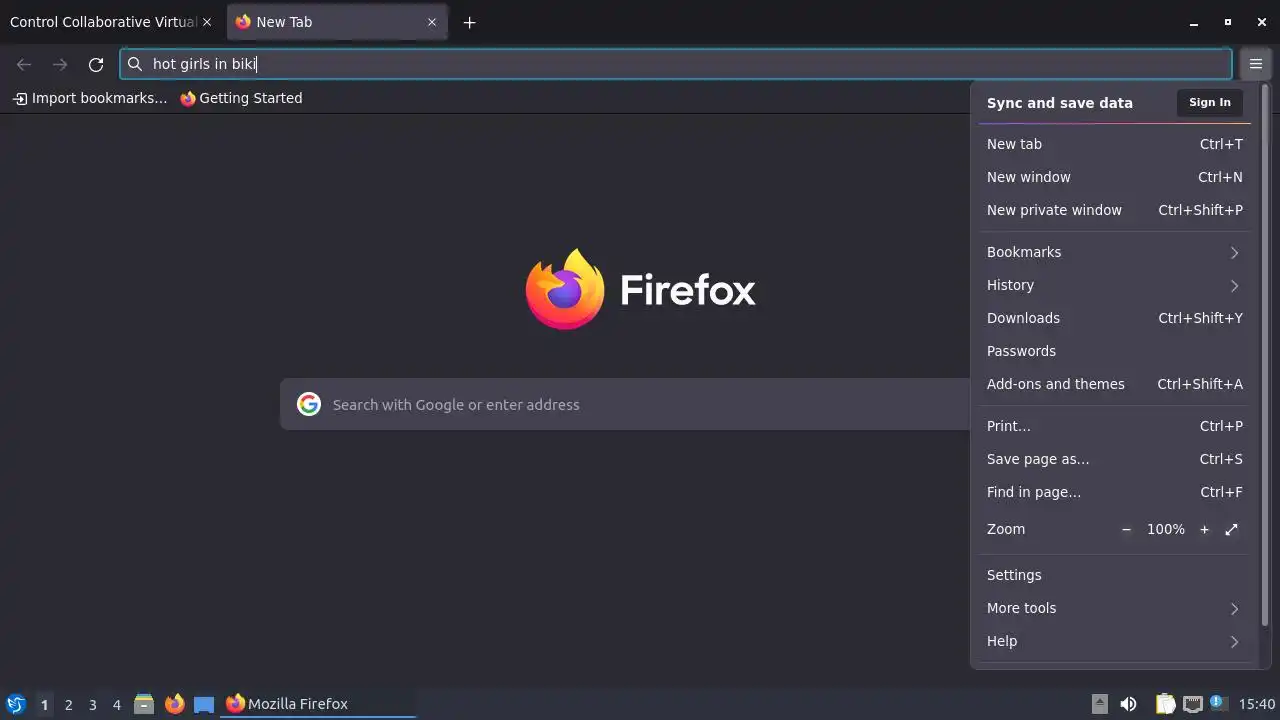Image resolution: width=1280 pixels, height=720 pixels.
Task: Open Downloads from the menu
Action: coord(1114,318)
